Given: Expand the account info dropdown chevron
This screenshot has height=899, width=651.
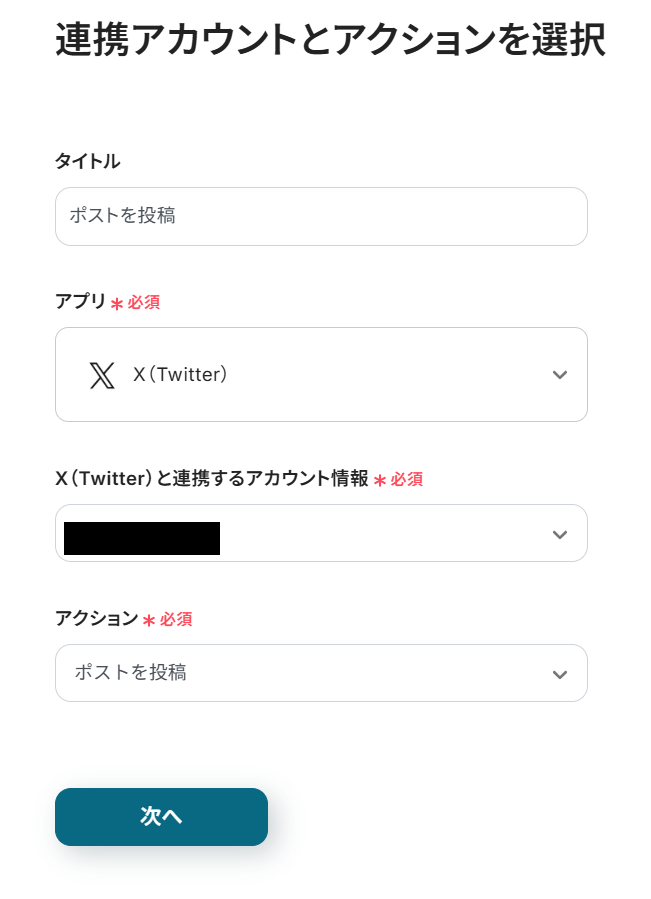Looking at the screenshot, I should (560, 534).
